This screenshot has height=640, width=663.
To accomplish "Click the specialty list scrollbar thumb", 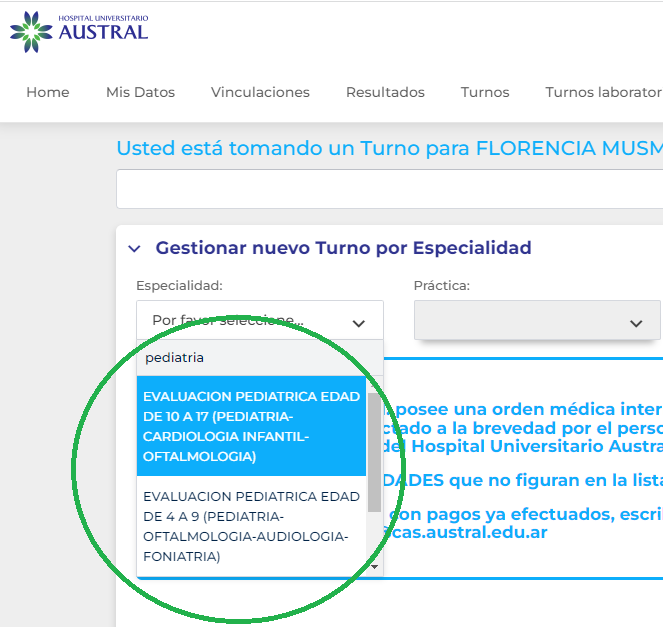I will 375,450.
